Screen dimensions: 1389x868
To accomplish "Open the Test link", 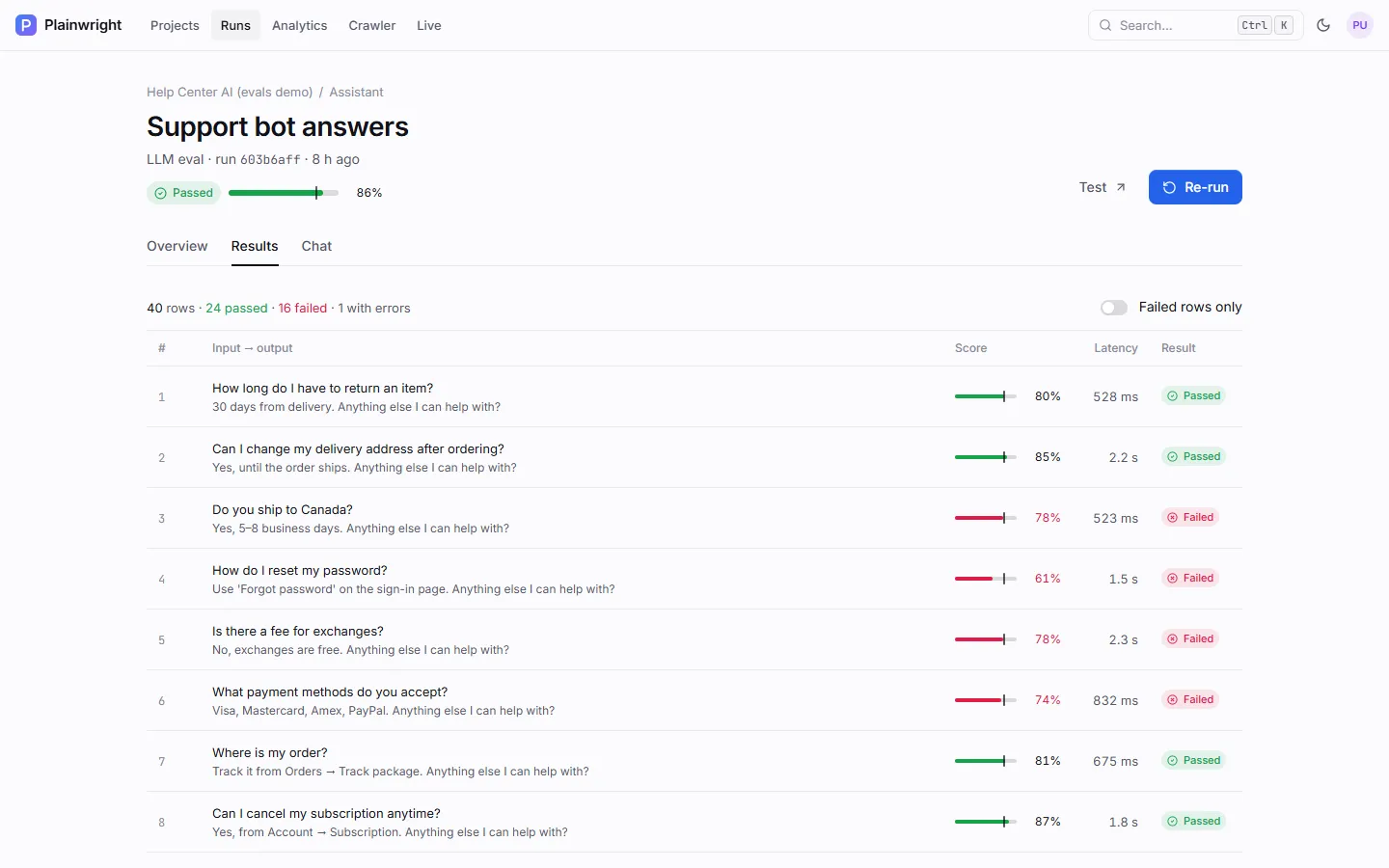I will 1103,187.
